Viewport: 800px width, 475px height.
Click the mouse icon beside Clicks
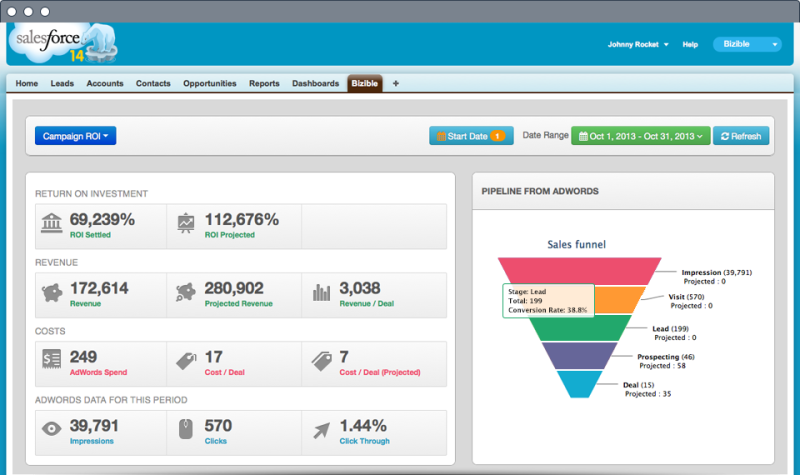point(186,429)
